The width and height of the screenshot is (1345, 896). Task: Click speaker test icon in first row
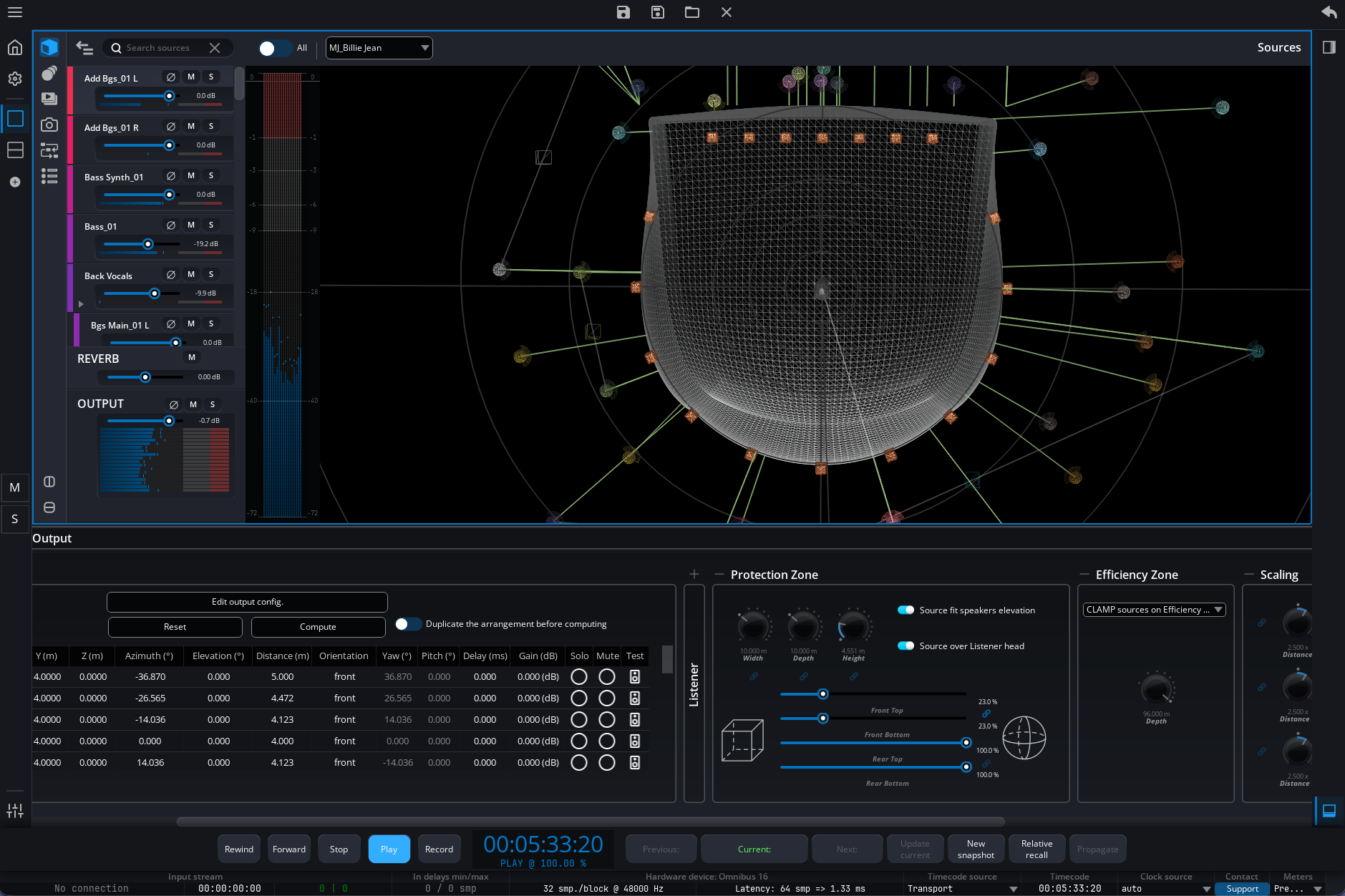pos(634,677)
